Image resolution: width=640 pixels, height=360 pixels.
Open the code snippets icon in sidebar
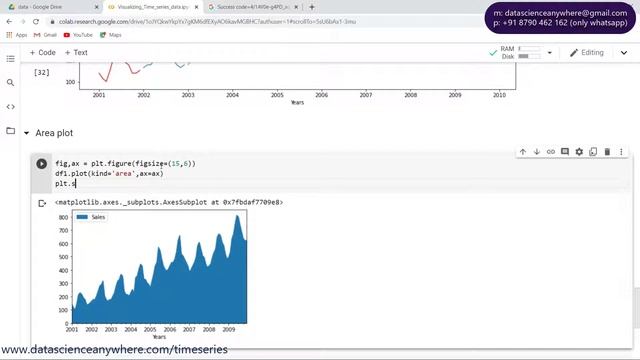[11, 107]
